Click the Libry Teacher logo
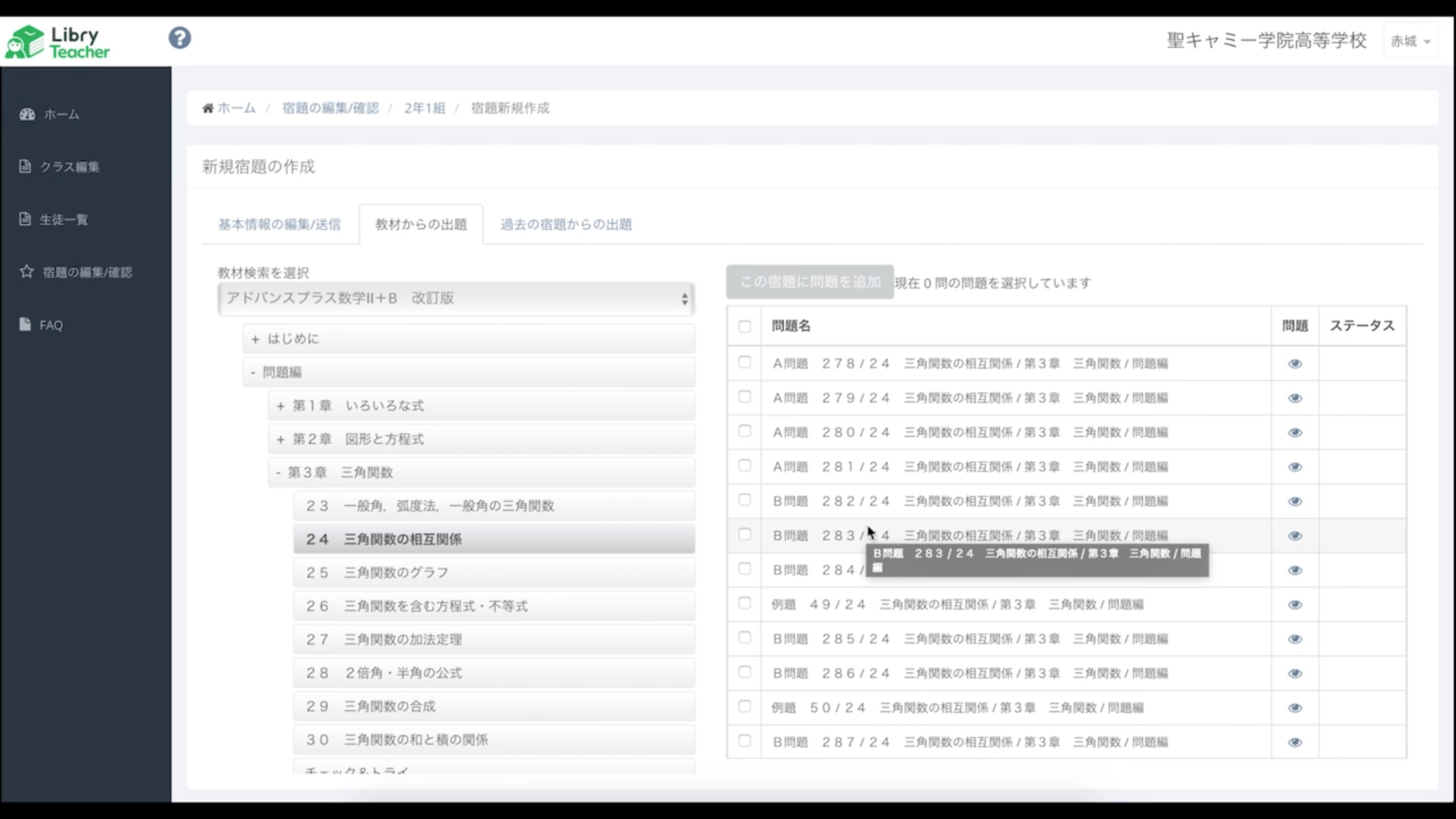The width and height of the screenshot is (1456, 819). coord(57,42)
